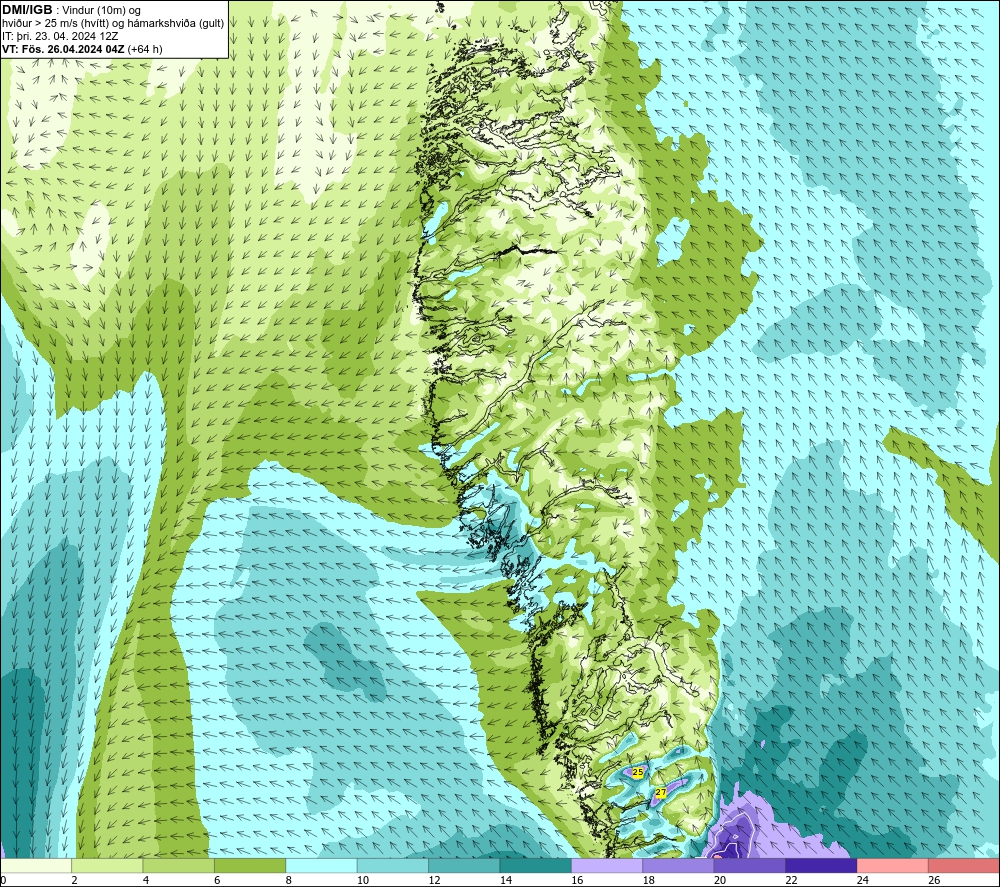This screenshot has height=887, width=1000.
Task: Click the '(+64 h)' forecast offset text
Action: coord(145,49)
